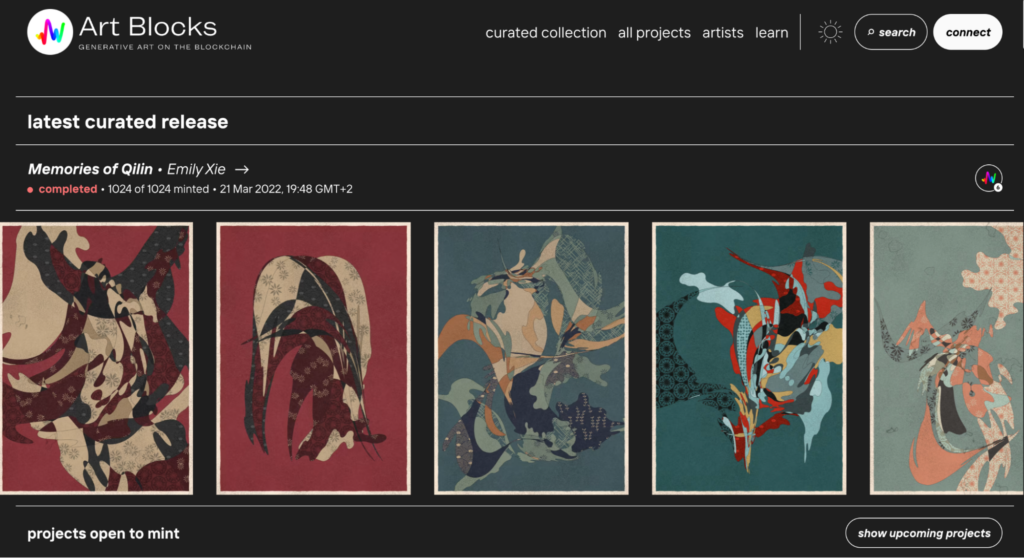
Task: Click the arrow next to Emily Xie
Action: pyautogui.click(x=242, y=169)
